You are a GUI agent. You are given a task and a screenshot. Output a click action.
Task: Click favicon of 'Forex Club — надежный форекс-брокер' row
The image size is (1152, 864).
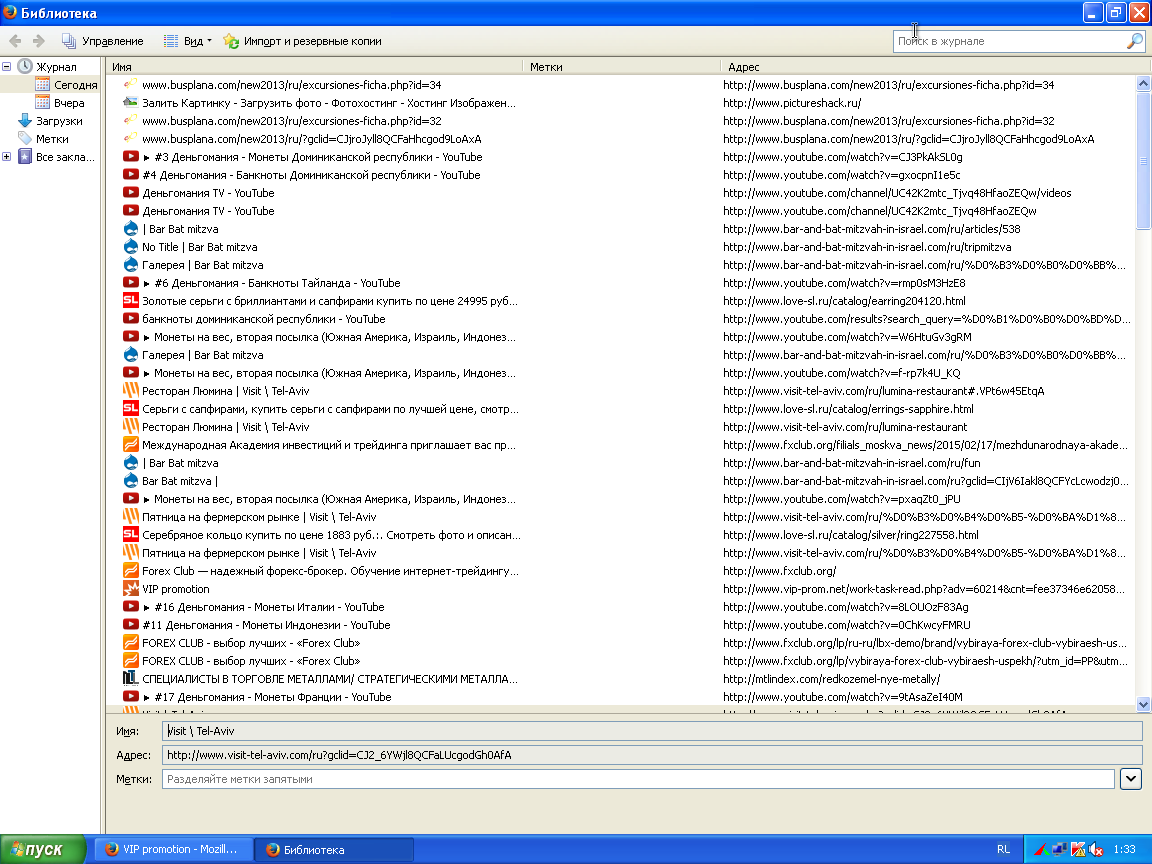click(x=131, y=571)
